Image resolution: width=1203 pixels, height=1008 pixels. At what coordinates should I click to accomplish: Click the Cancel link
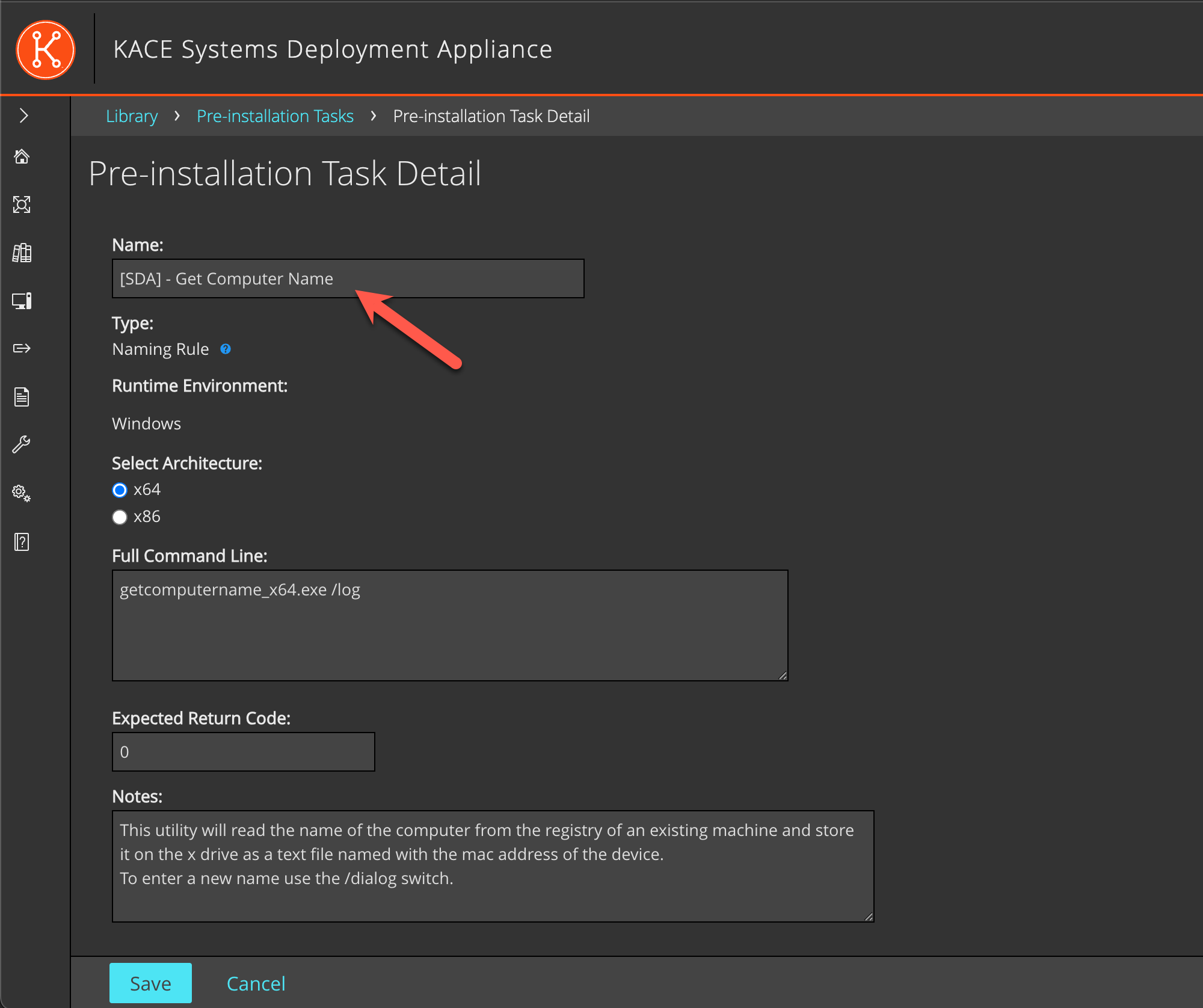(256, 983)
